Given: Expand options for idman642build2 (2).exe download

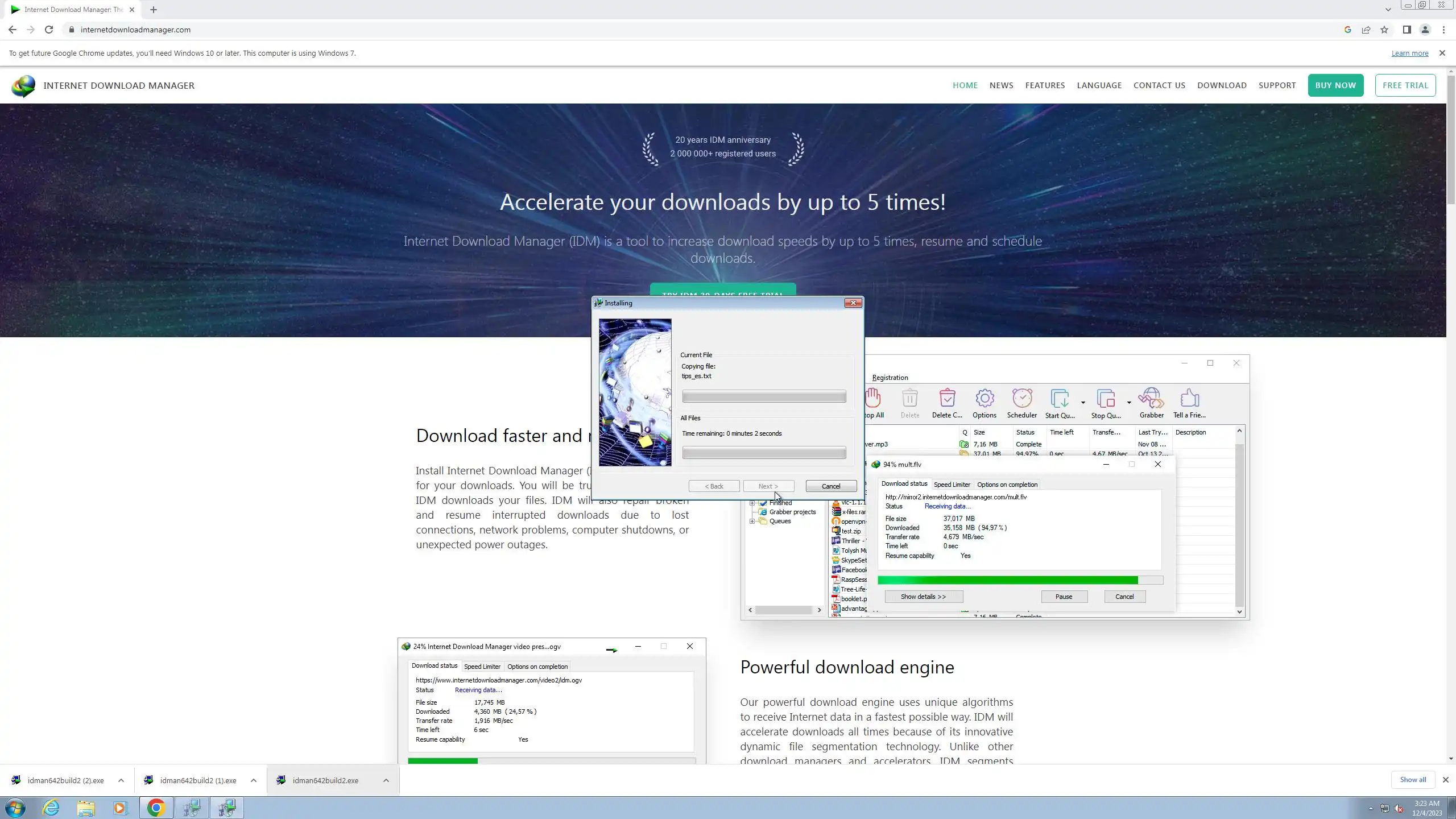Looking at the screenshot, I should [x=121, y=780].
